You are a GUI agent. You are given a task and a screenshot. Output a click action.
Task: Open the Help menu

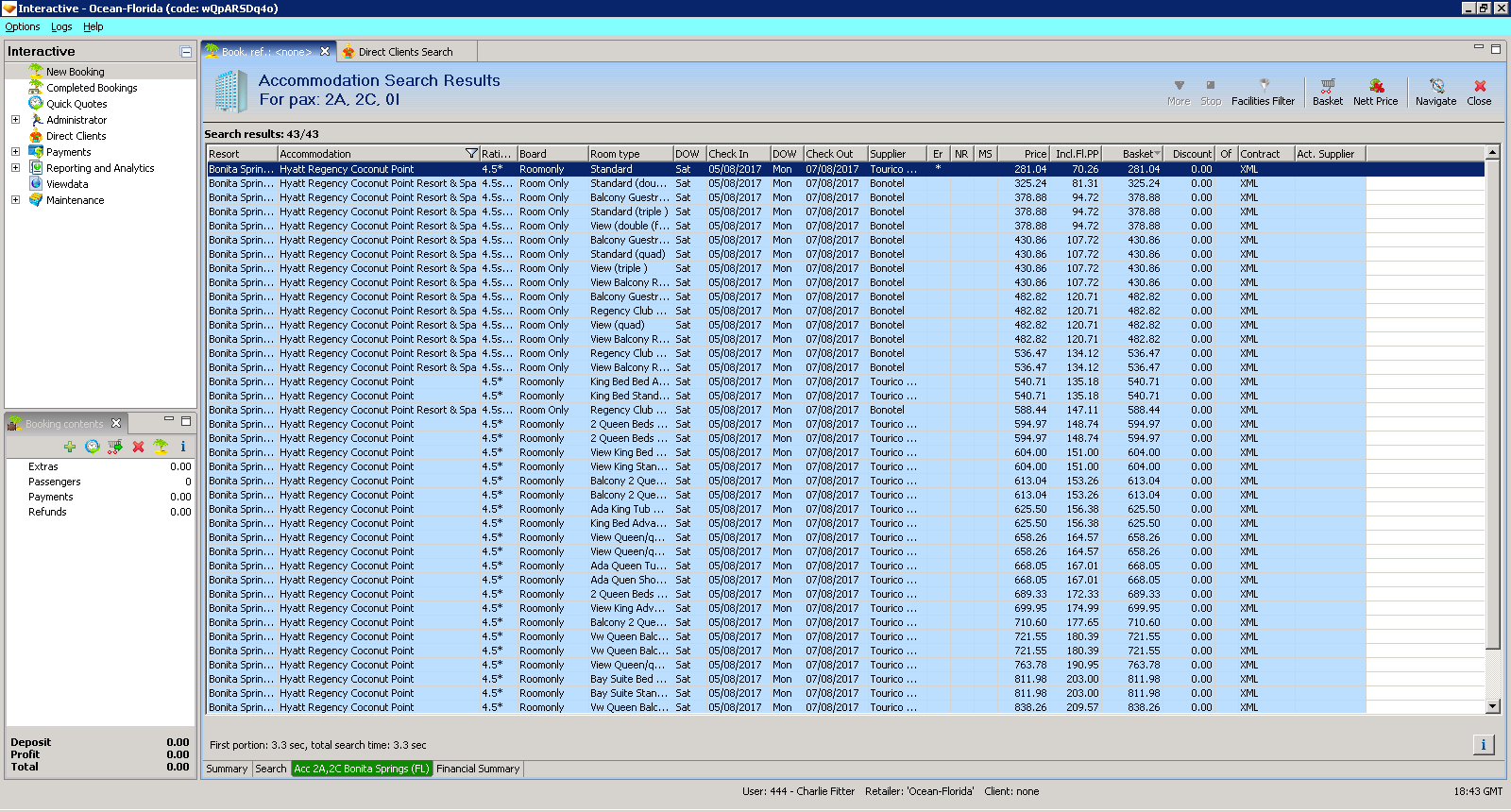(93, 26)
